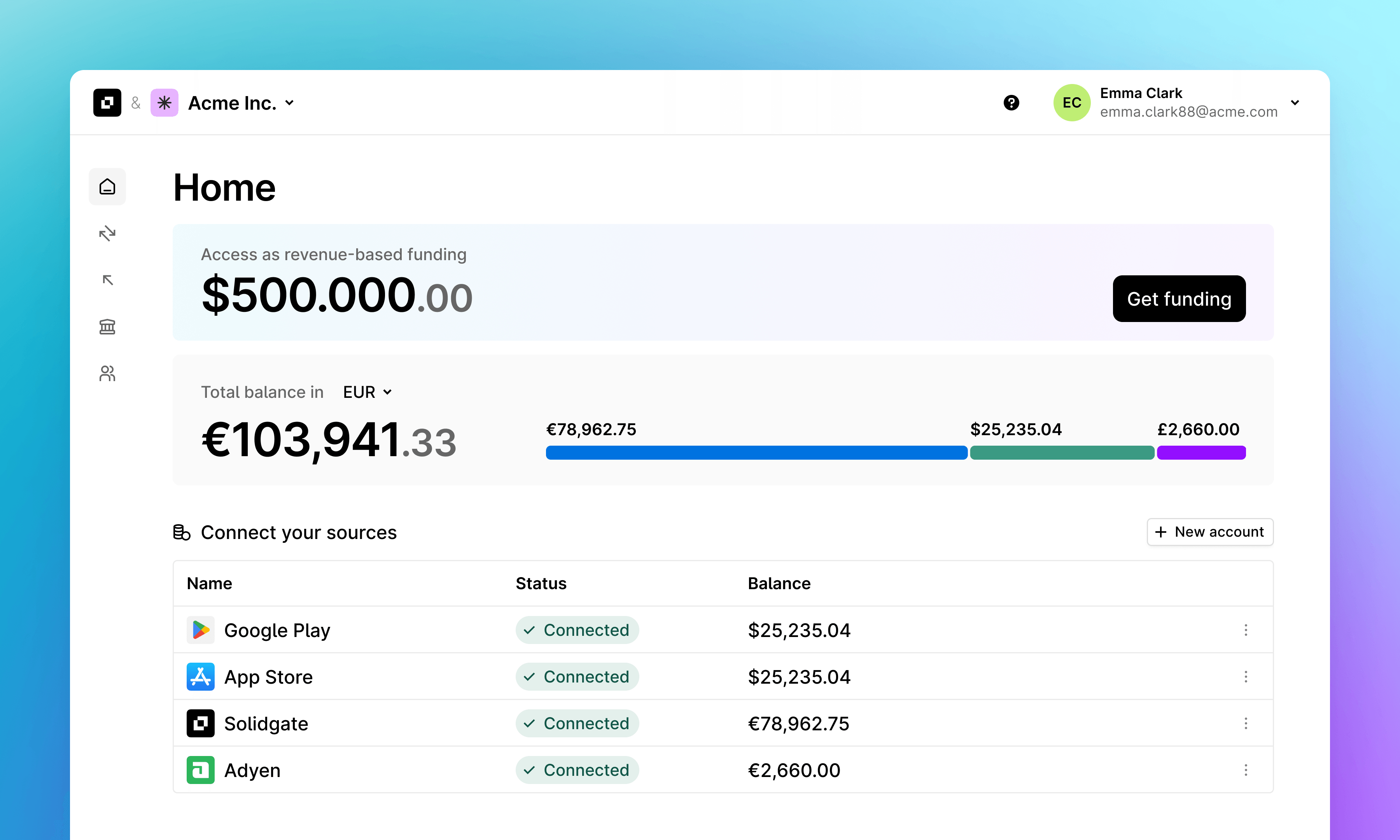The width and height of the screenshot is (1400, 840).
Task: Click Emma Clark's EC avatar
Action: tap(1071, 102)
